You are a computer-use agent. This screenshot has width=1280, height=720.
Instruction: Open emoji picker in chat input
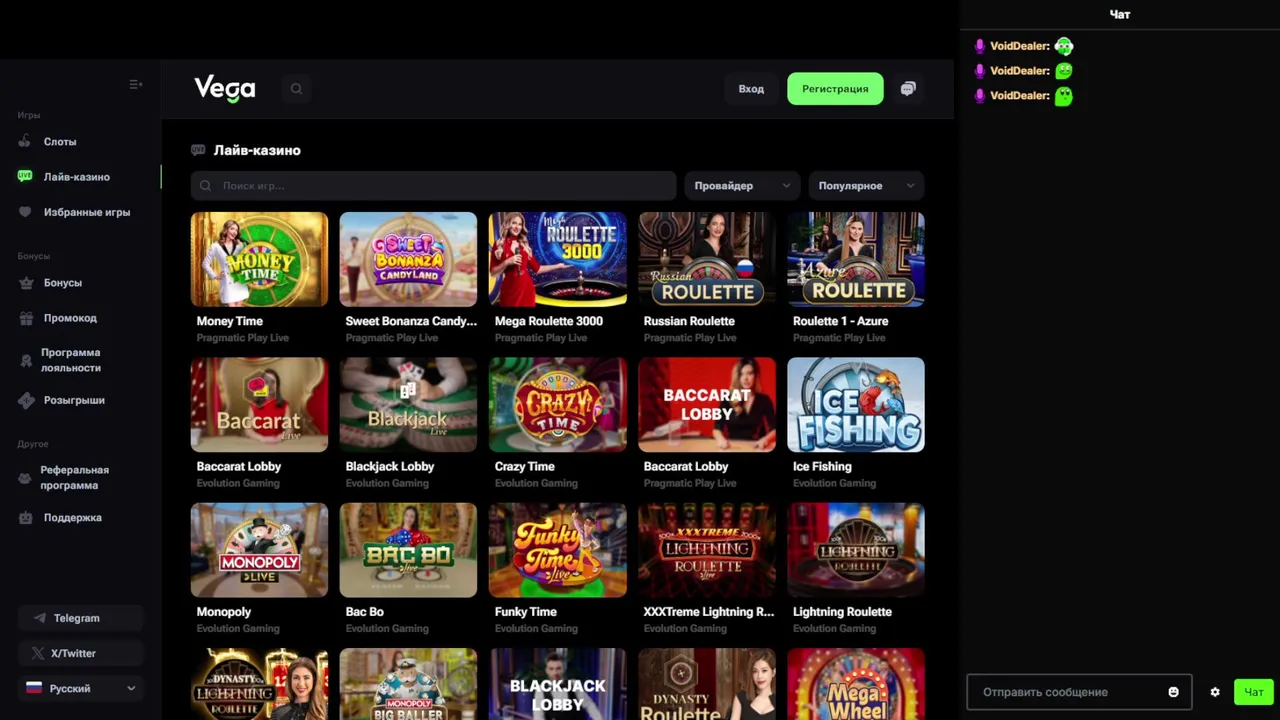1174,692
